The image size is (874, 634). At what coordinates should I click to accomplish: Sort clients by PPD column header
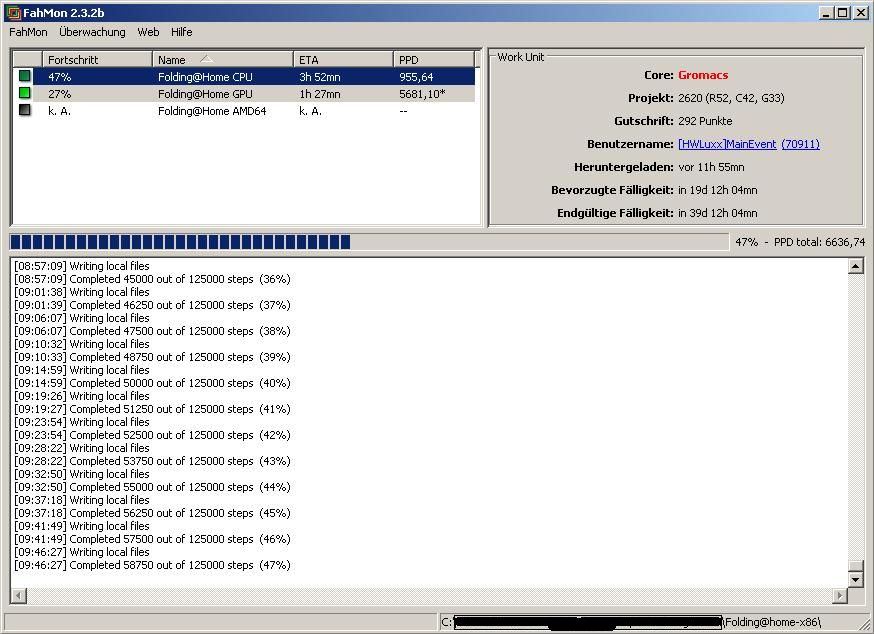point(434,60)
